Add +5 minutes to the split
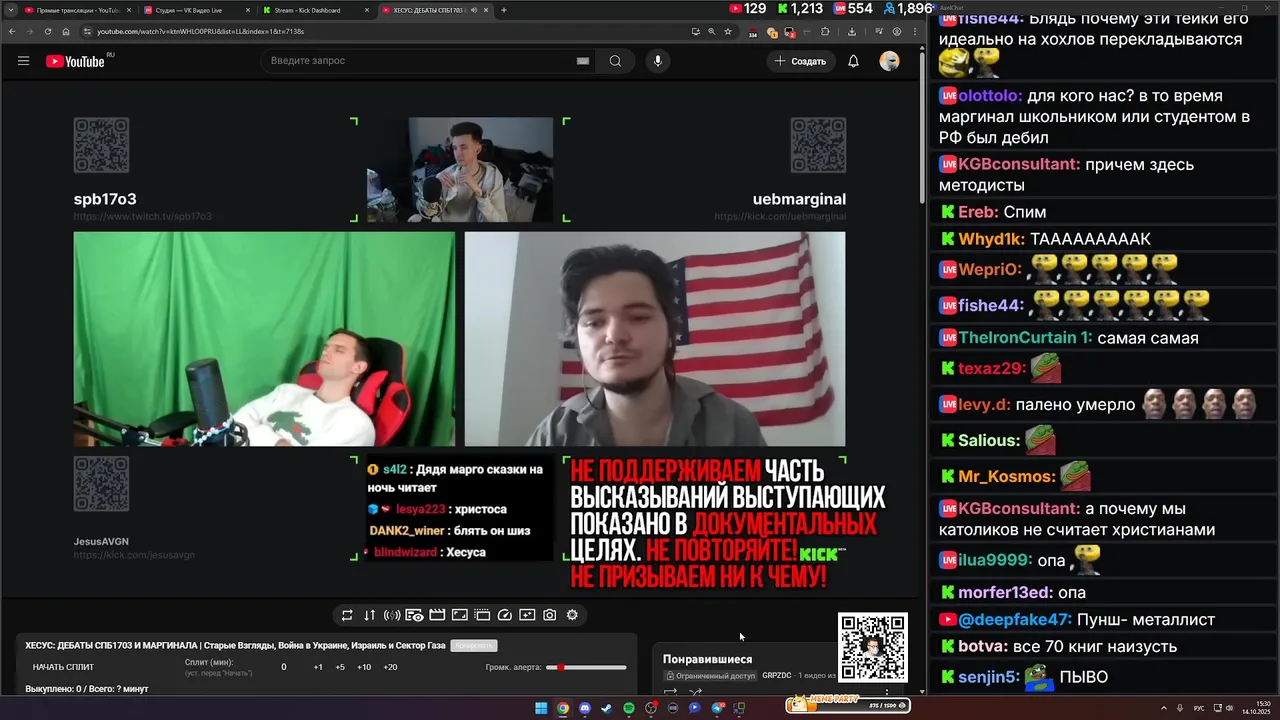 click(x=340, y=667)
